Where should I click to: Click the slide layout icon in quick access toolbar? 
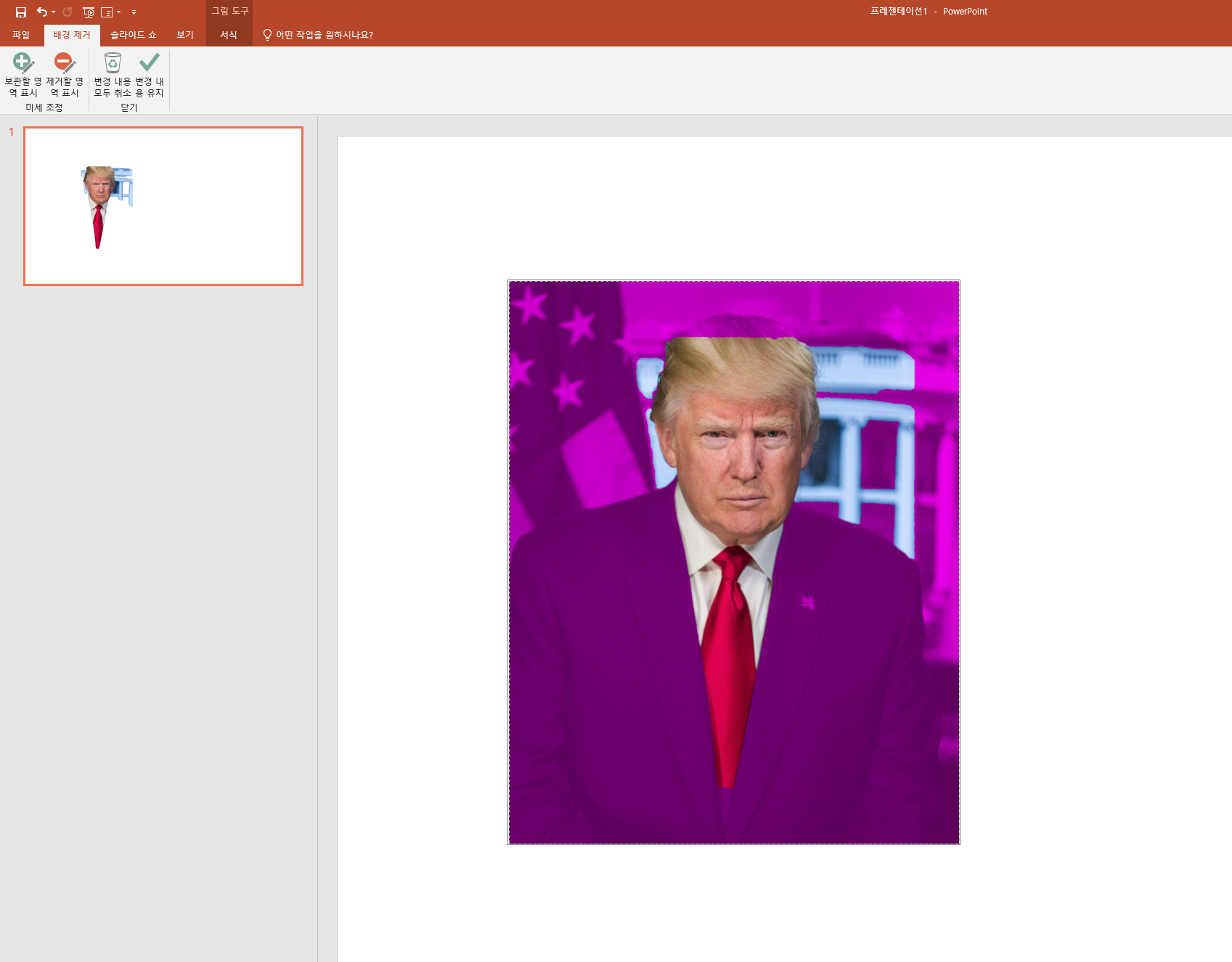[107, 12]
